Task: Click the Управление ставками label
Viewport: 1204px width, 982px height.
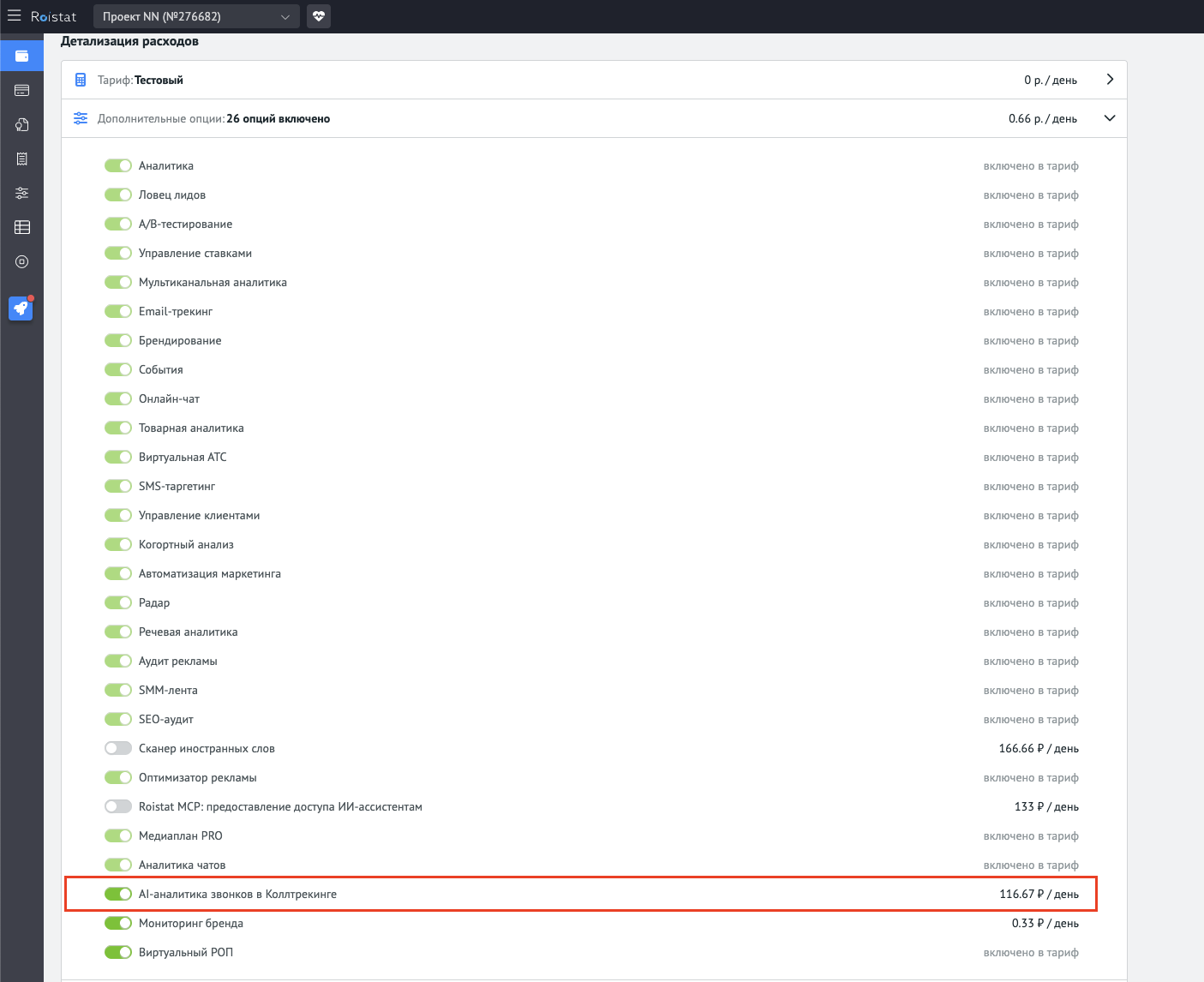Action: coord(195,253)
